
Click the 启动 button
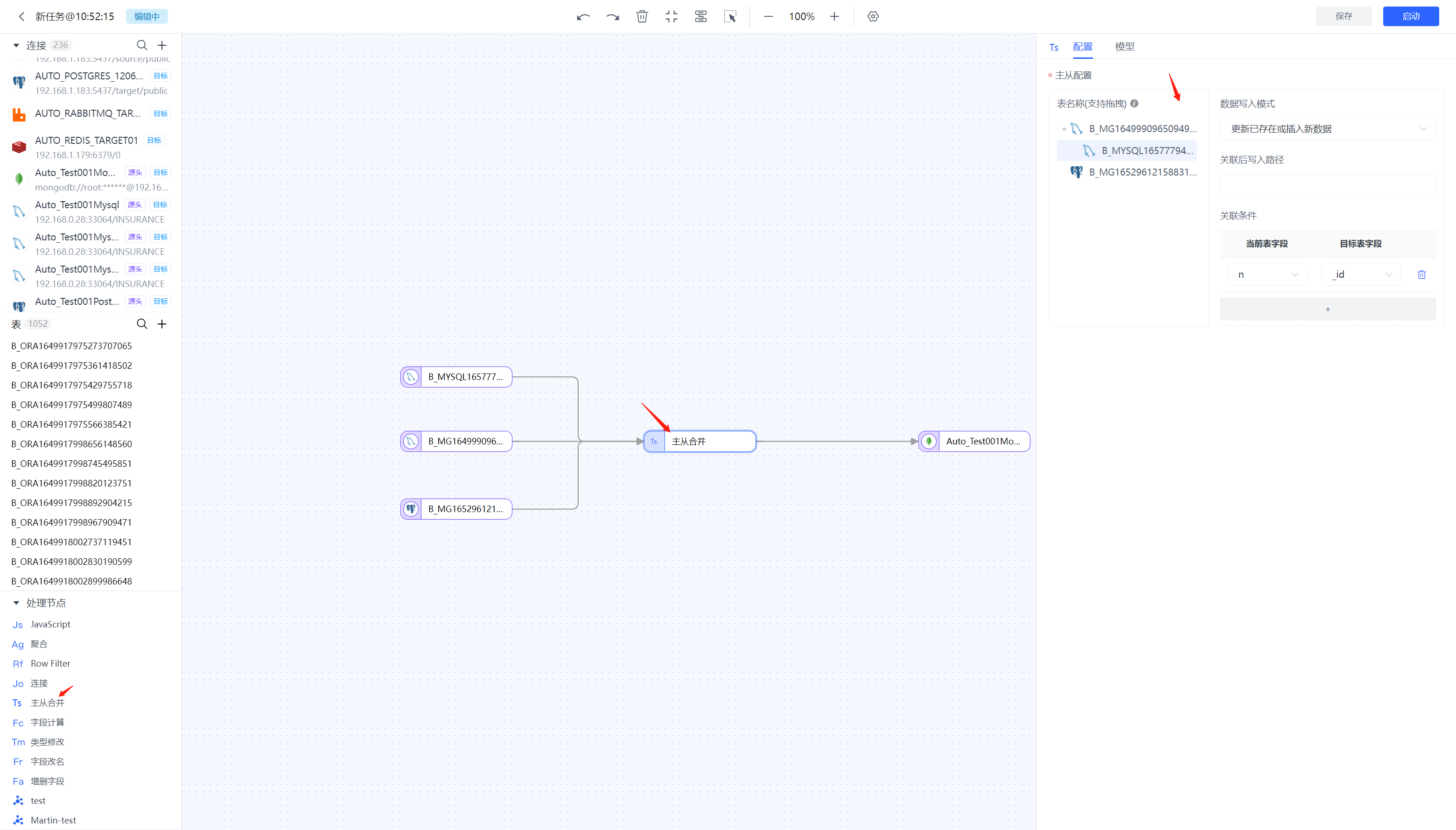[x=1410, y=16]
